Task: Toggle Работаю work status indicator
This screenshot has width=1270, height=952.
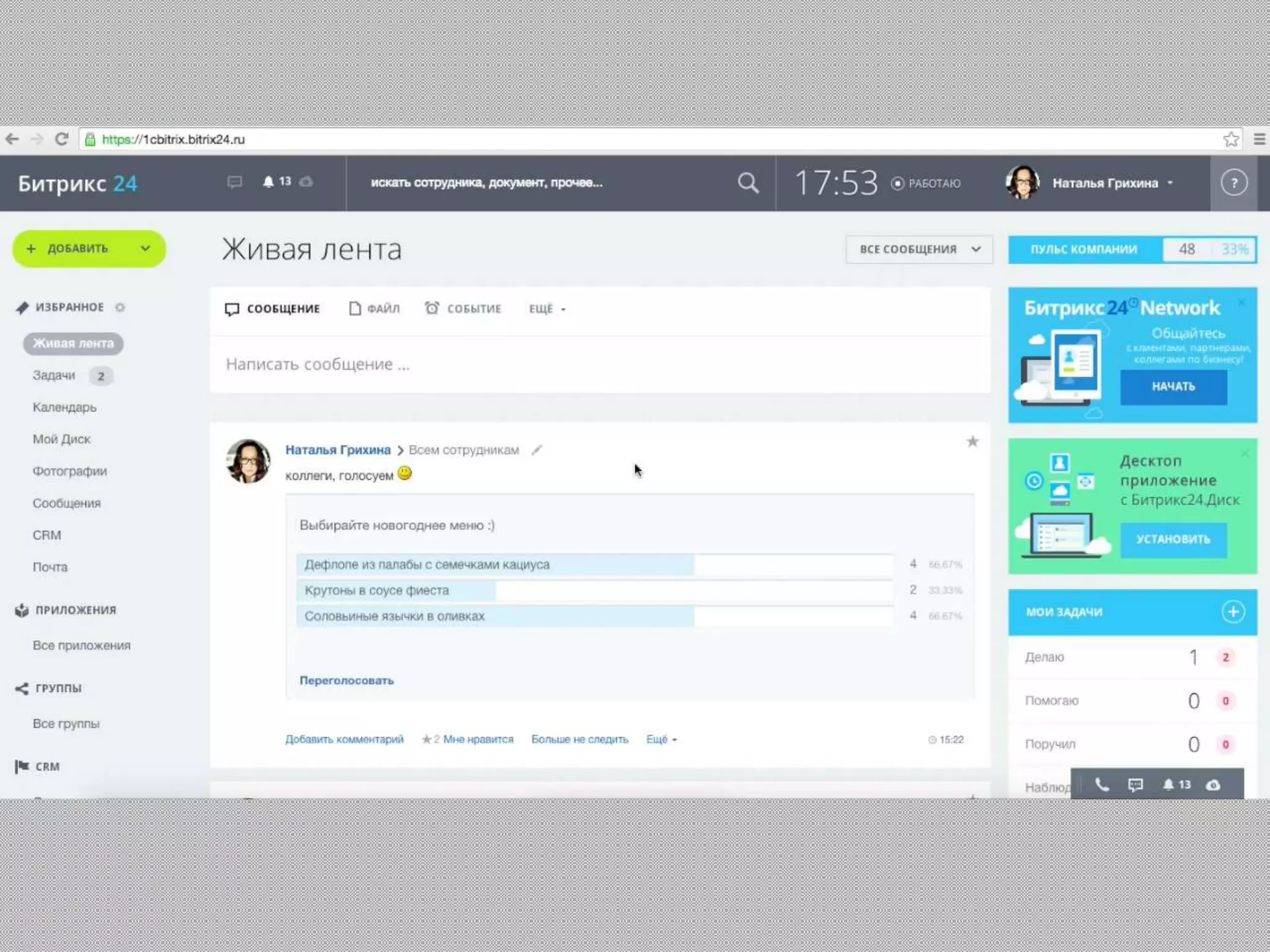Action: coord(926,183)
